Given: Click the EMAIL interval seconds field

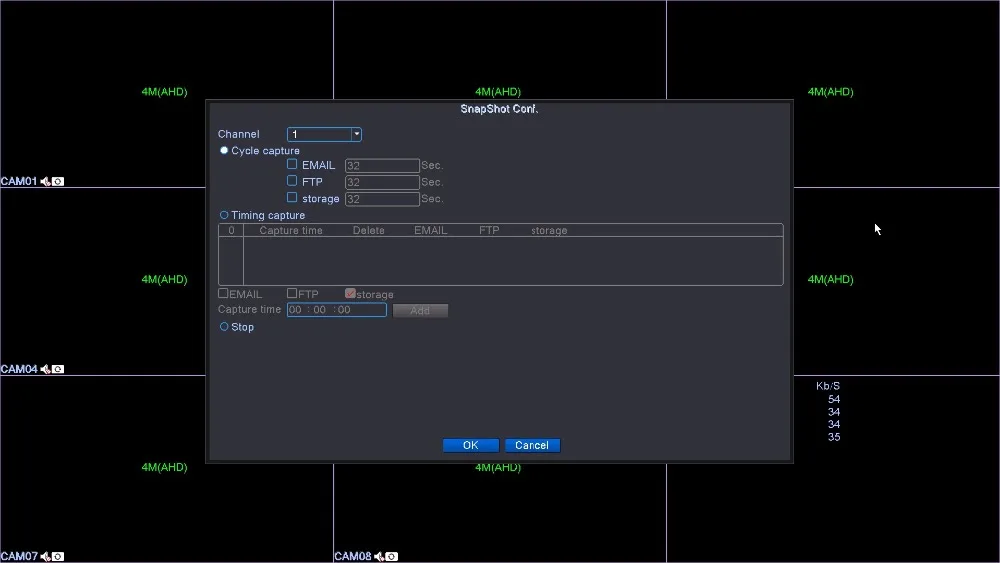Looking at the screenshot, I should click(382, 166).
